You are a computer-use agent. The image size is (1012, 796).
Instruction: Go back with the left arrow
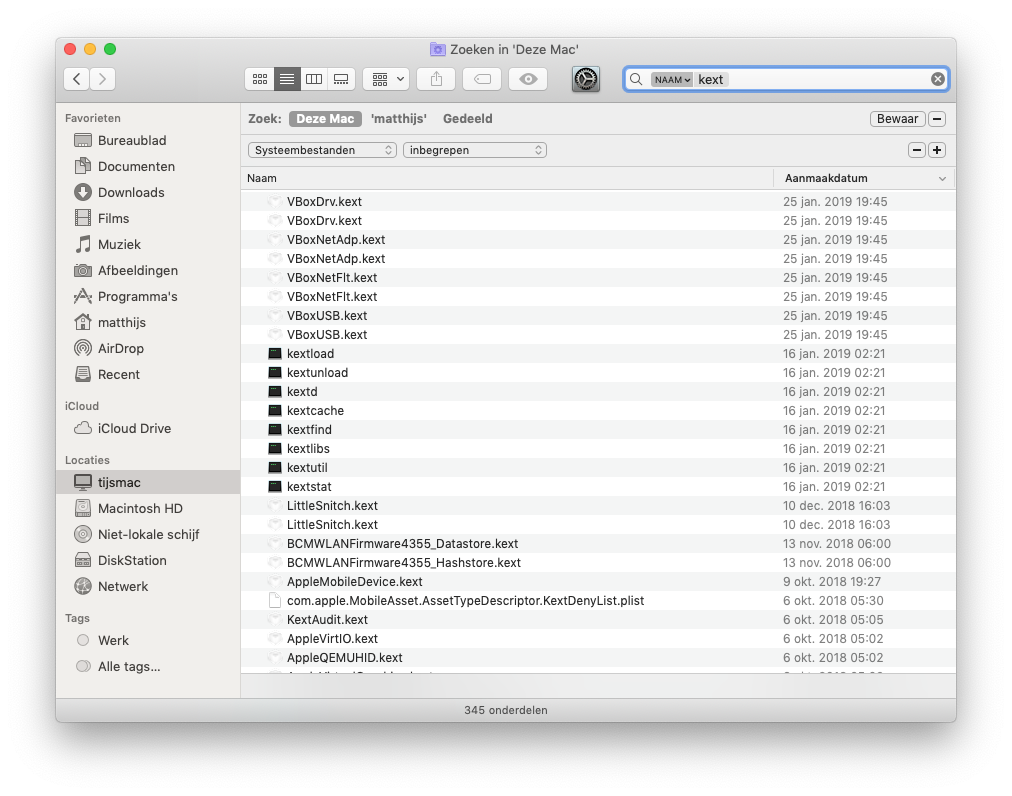[x=77, y=79]
